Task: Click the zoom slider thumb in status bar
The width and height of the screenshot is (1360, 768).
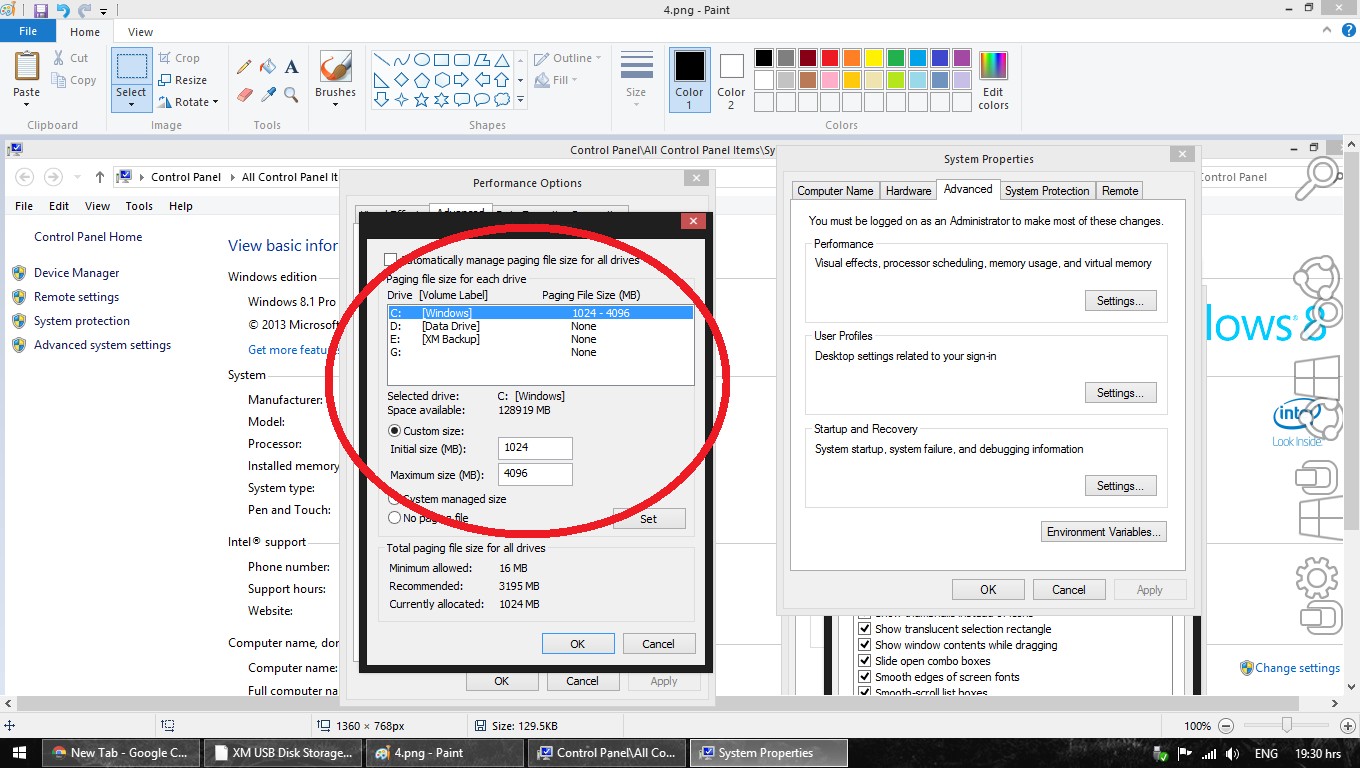Action: point(1287,725)
